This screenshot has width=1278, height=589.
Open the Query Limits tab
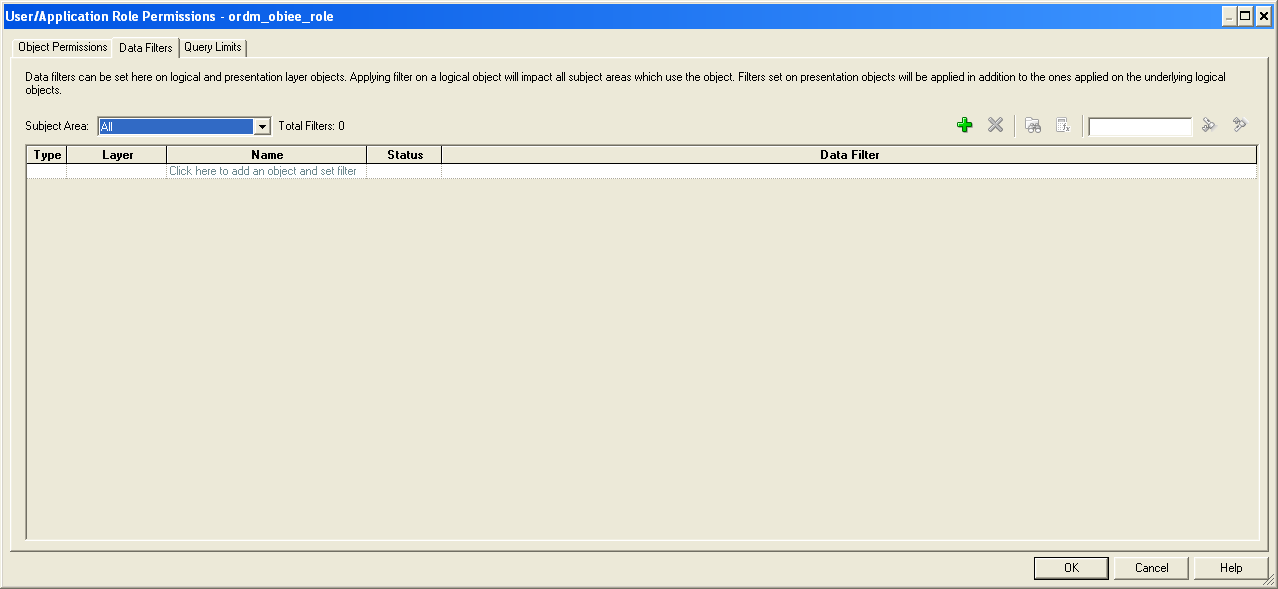(213, 47)
